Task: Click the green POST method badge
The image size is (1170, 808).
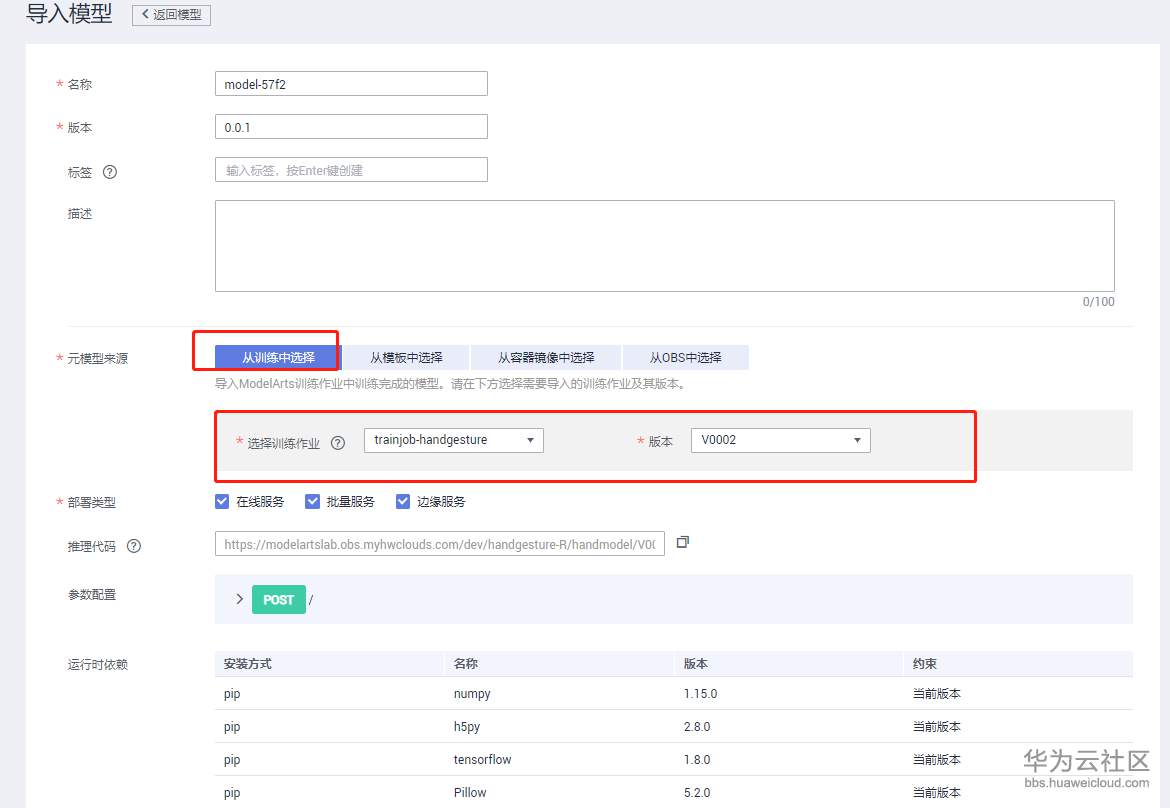Action: (x=279, y=599)
